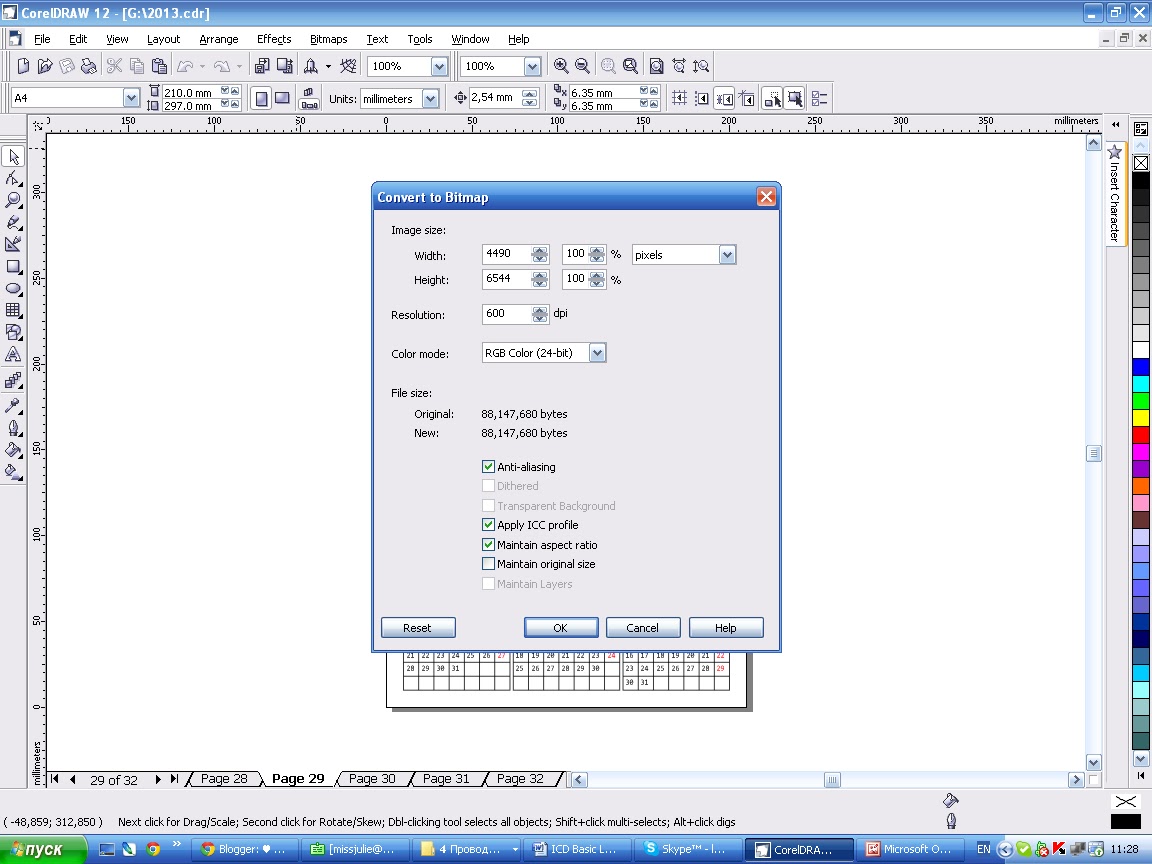
Task: Click the New document icon
Action: pos(23,66)
